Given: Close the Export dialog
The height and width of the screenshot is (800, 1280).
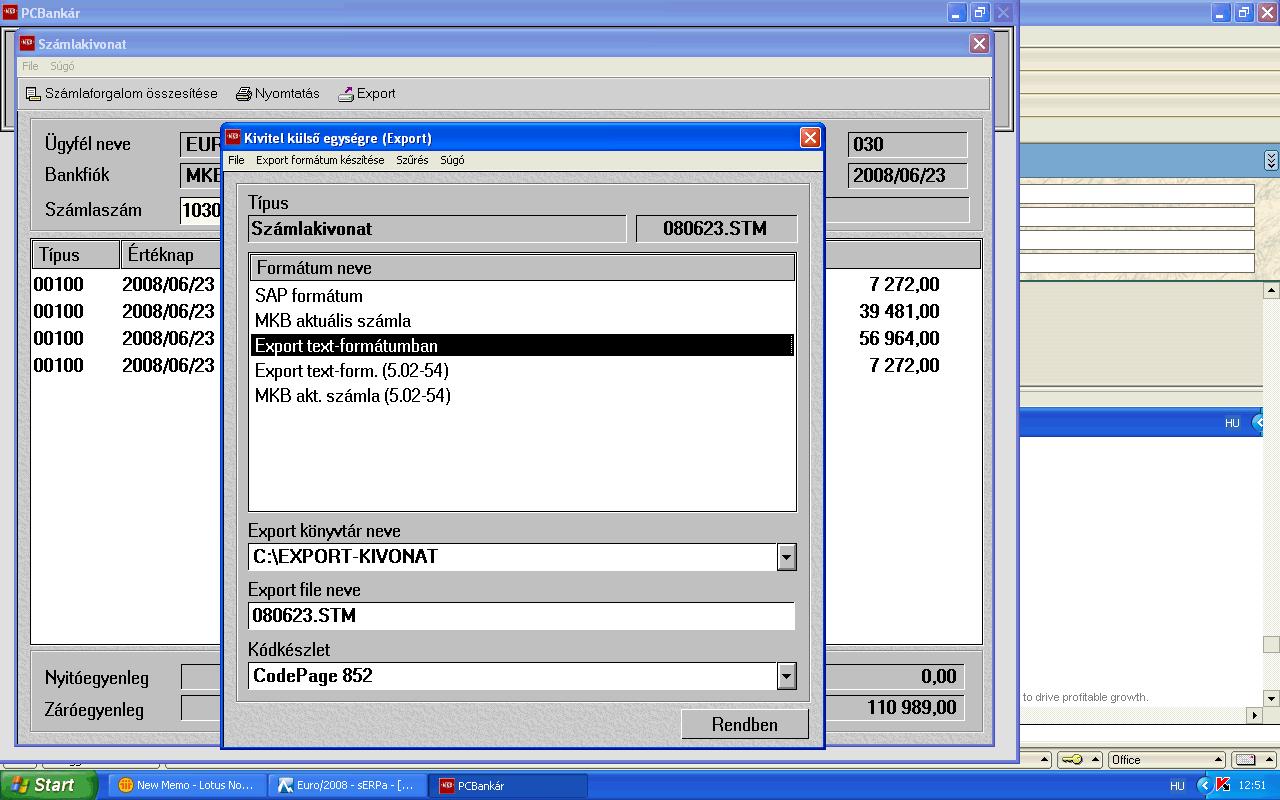Looking at the screenshot, I should click(810, 138).
